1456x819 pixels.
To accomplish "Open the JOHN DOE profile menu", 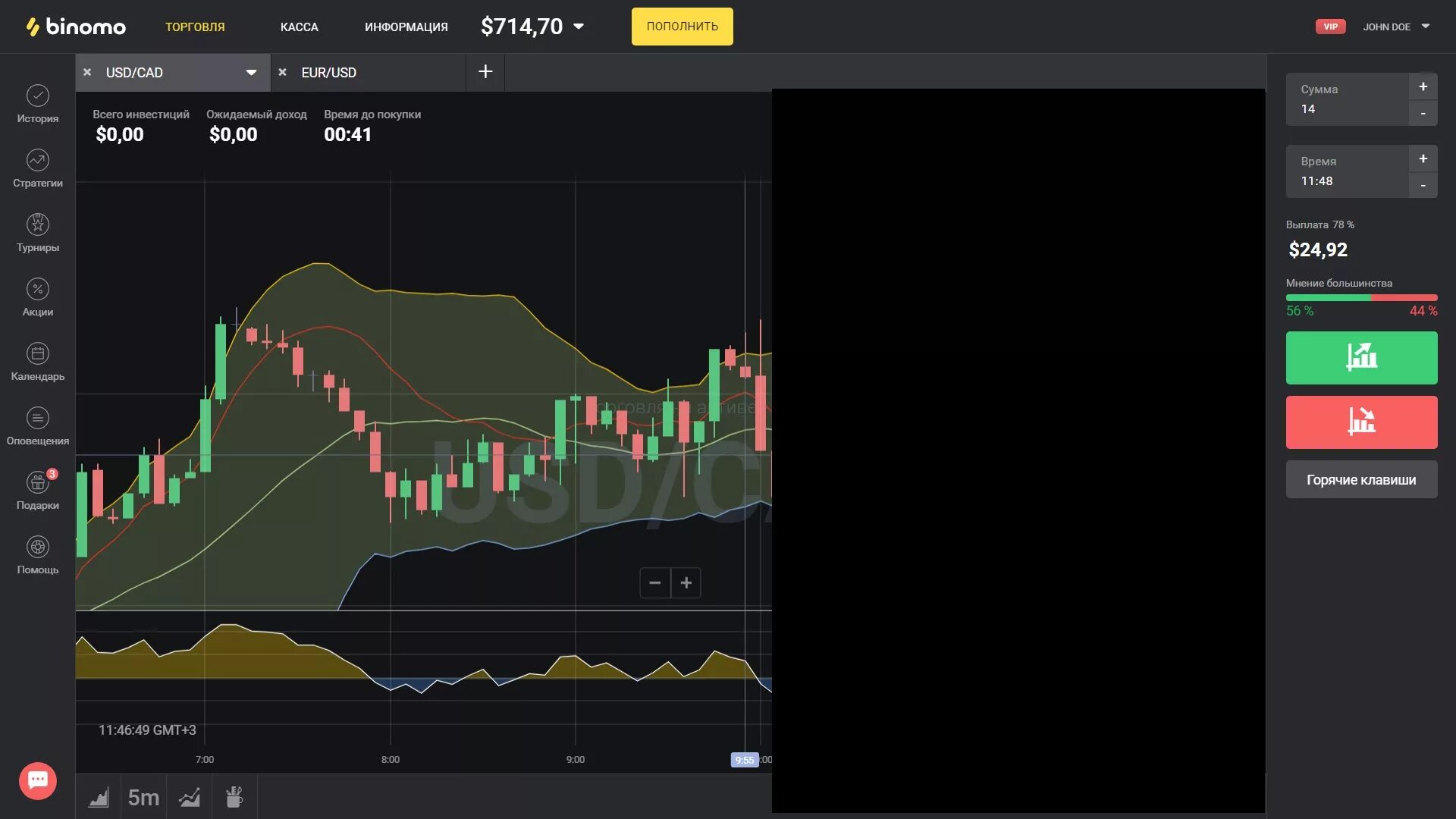I will coord(1395,27).
